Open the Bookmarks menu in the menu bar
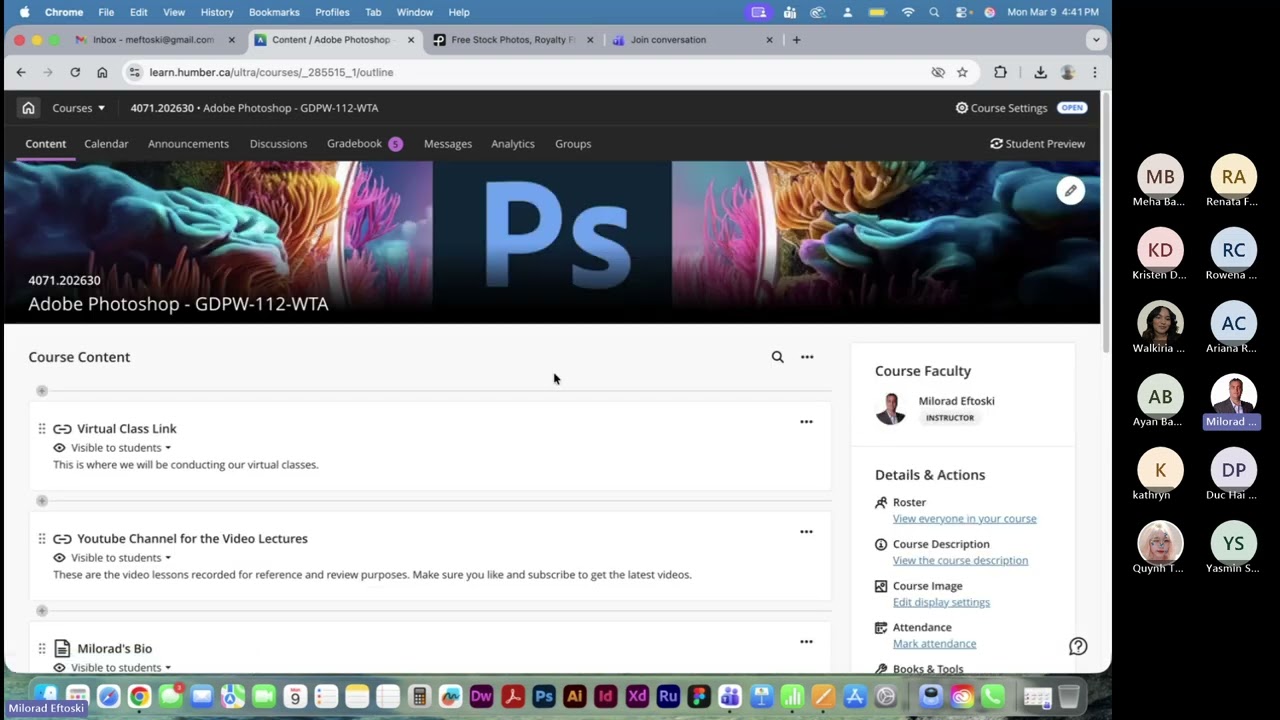This screenshot has width=1280, height=720. coord(274,12)
